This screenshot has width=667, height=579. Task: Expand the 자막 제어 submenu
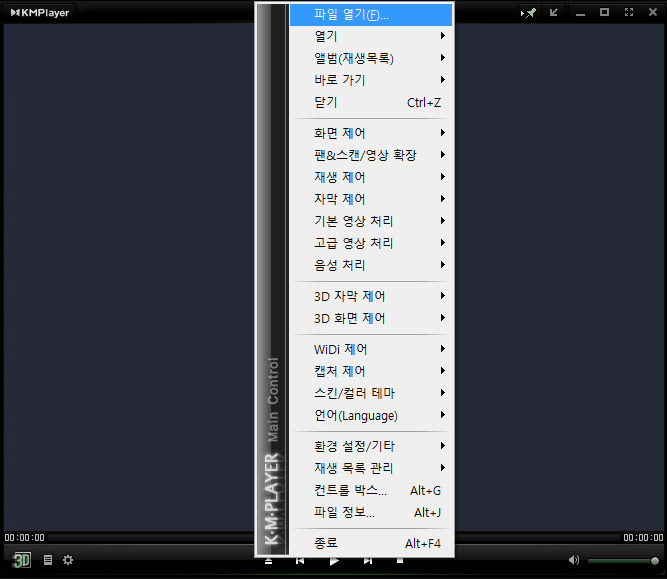371,199
